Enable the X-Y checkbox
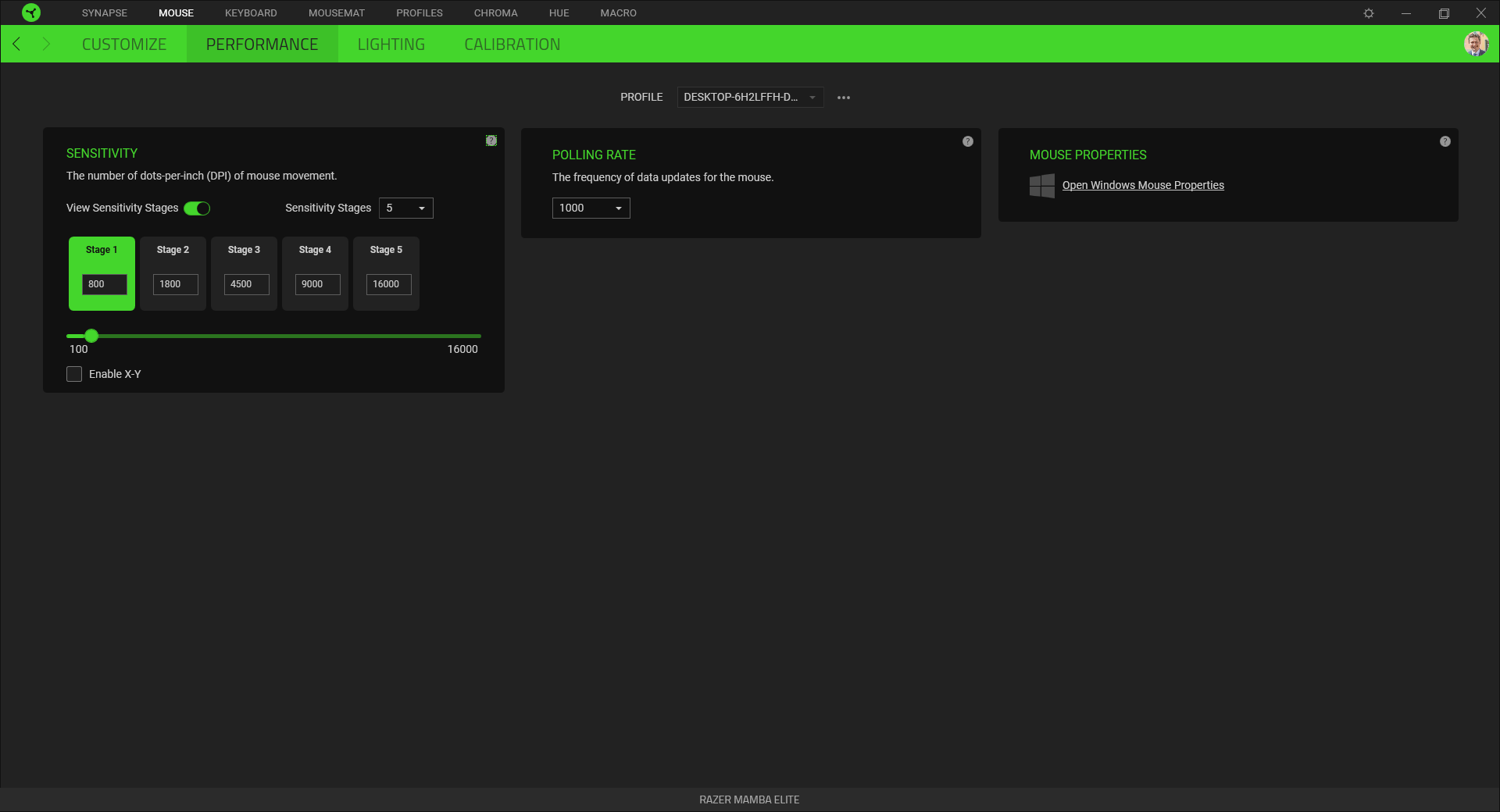The image size is (1500, 812). (x=74, y=374)
